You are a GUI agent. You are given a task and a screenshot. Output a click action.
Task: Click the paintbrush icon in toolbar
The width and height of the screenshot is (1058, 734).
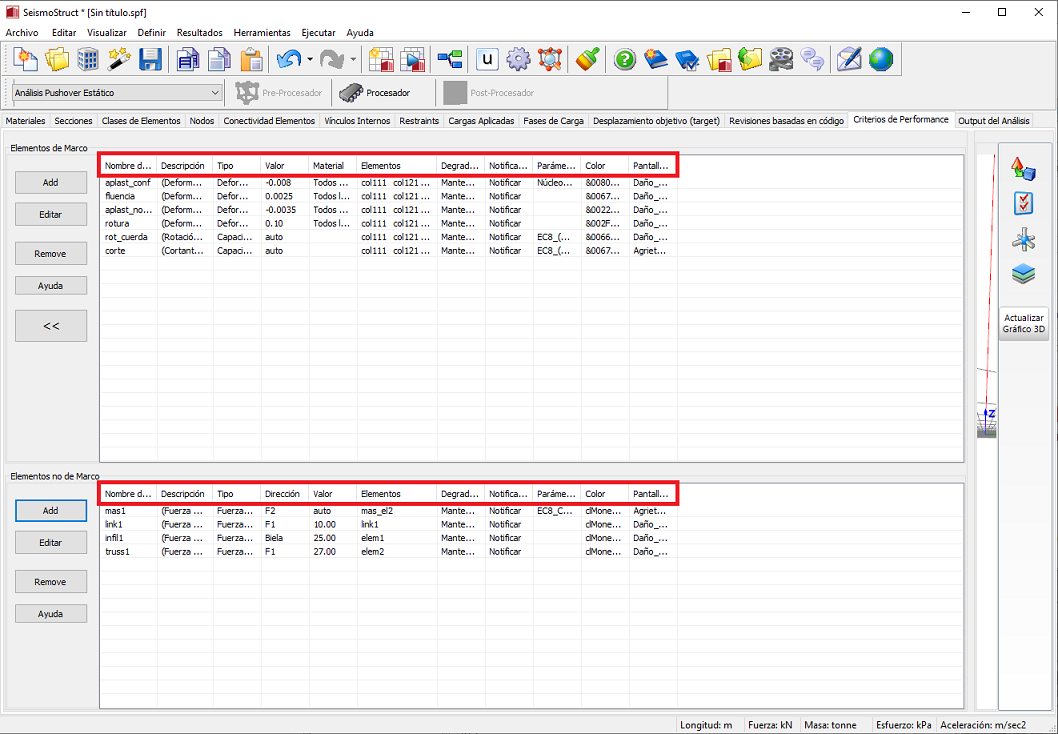click(587, 60)
